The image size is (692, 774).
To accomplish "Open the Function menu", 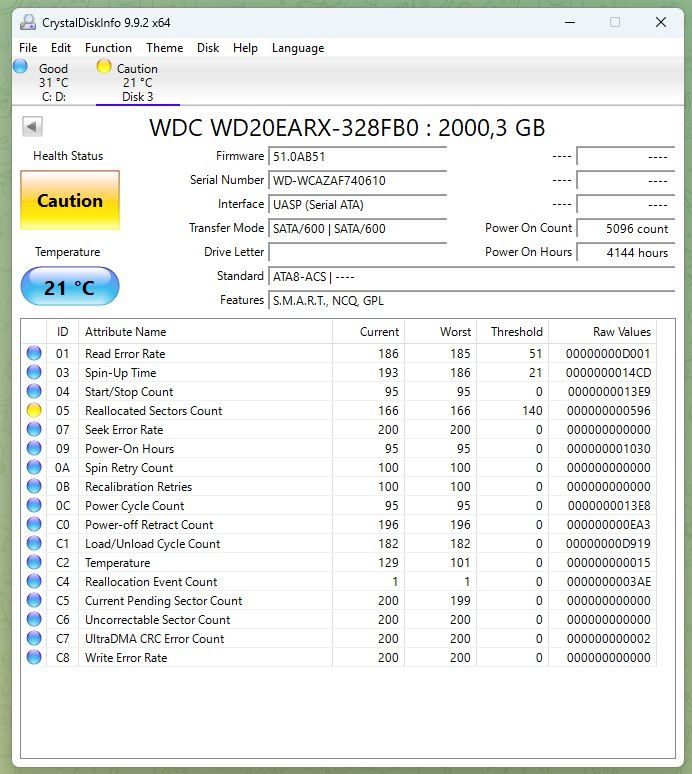I will point(108,48).
